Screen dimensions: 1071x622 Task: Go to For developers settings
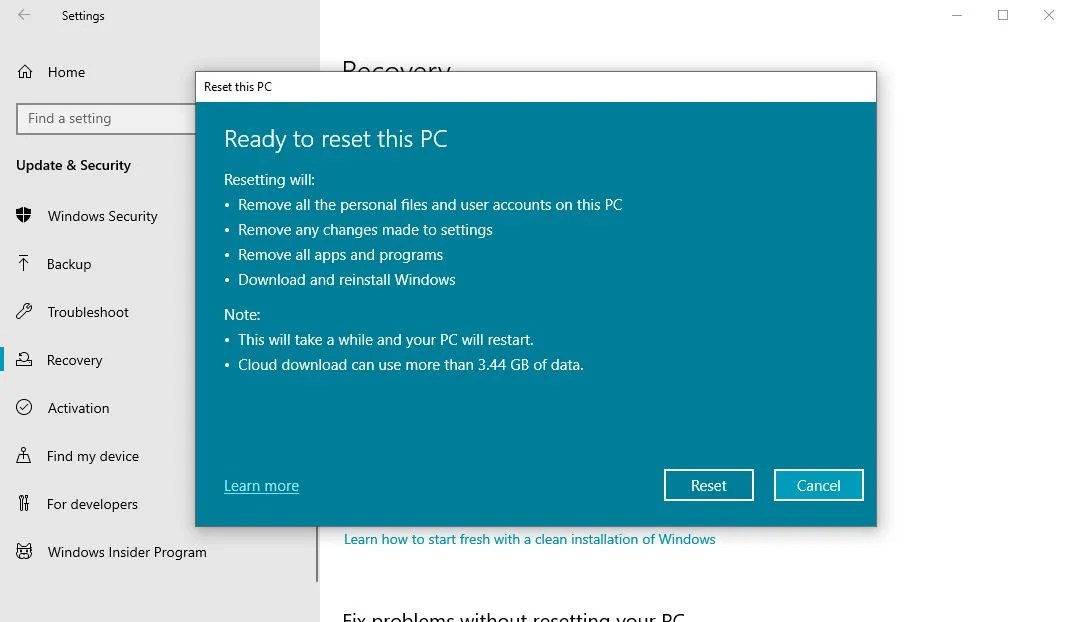click(x=92, y=504)
